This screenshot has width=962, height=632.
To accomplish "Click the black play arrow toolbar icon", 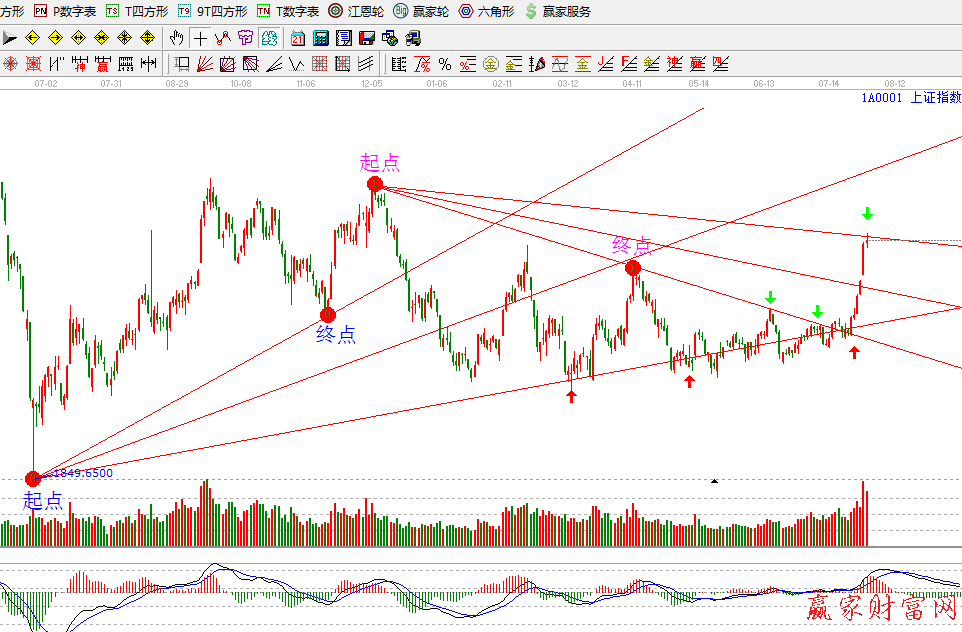I will pos(10,38).
